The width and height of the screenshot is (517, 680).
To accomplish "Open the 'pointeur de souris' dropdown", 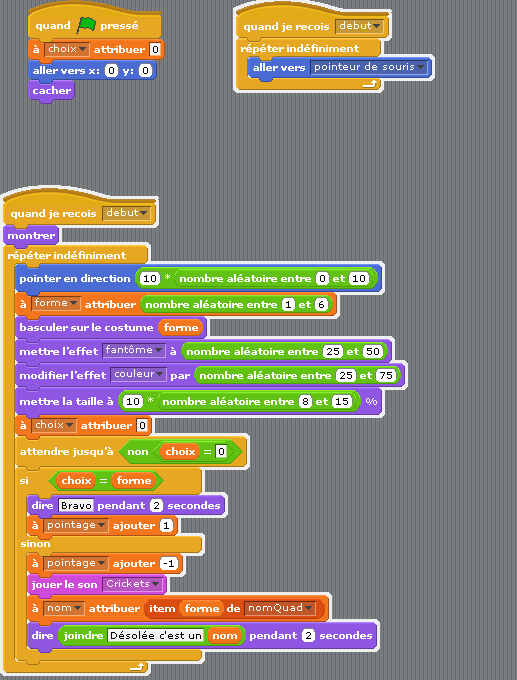I will pyautogui.click(x=369, y=67).
